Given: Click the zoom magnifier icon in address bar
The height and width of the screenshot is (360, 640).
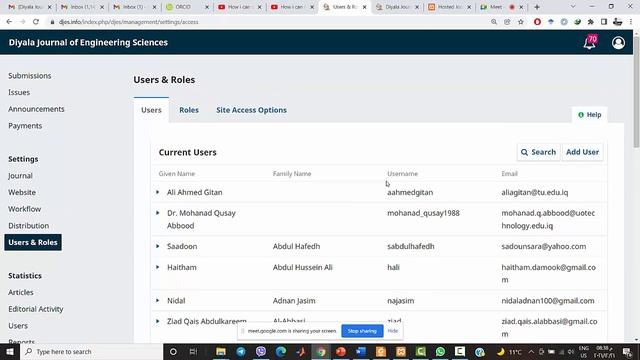Looking at the screenshot, I should coord(494,22).
